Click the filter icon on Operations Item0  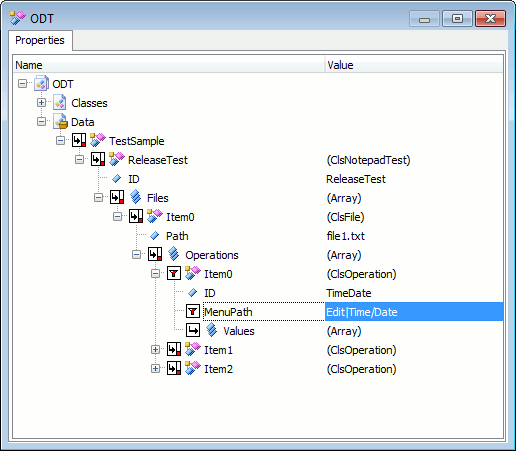[x=174, y=274]
